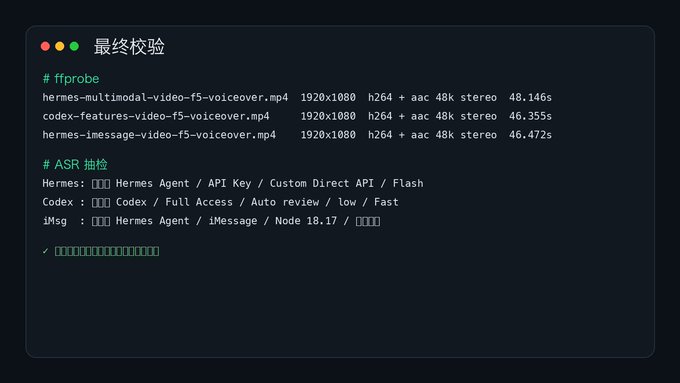Click the yellow minimize window dot
Image resolution: width=680 pixels, height=383 pixels.
[x=60, y=46]
